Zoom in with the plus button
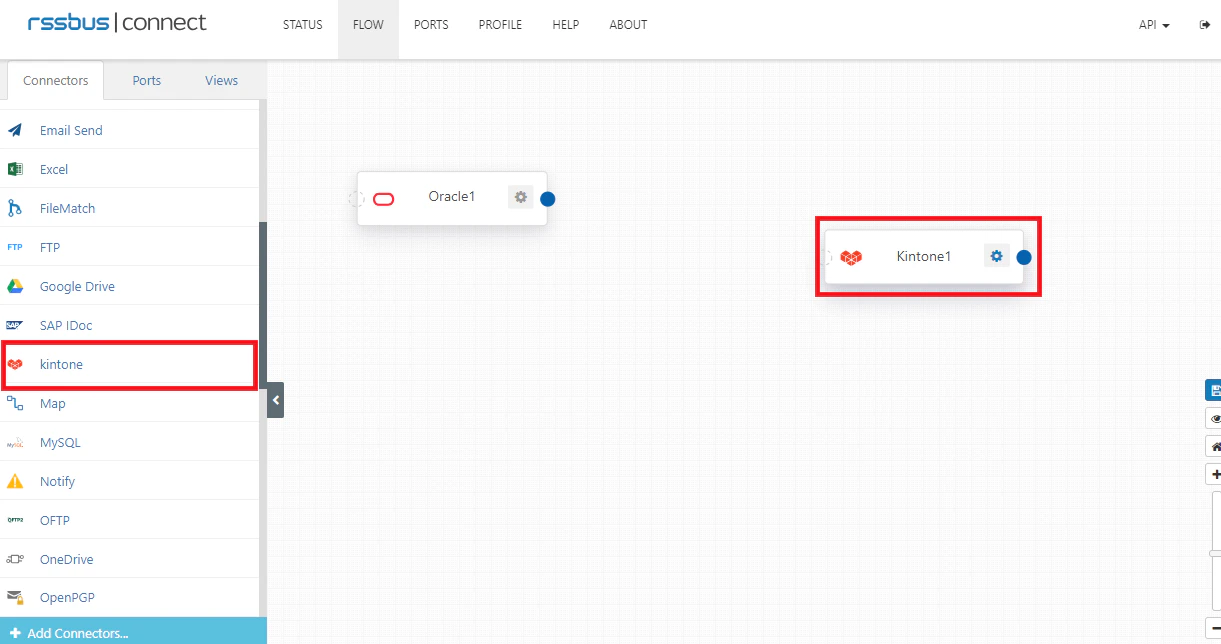 click(x=1214, y=474)
